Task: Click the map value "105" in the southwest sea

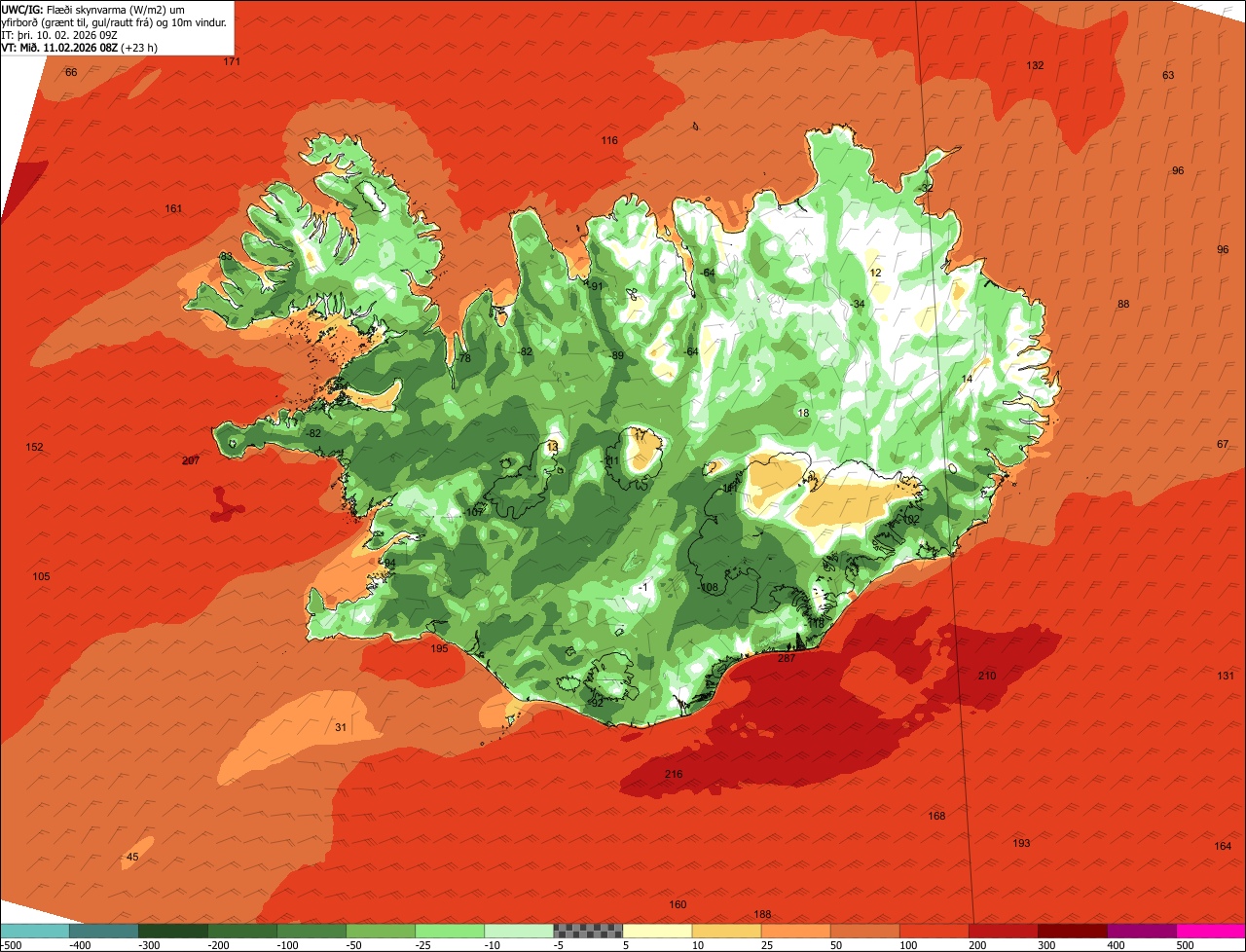Action: 41,577
